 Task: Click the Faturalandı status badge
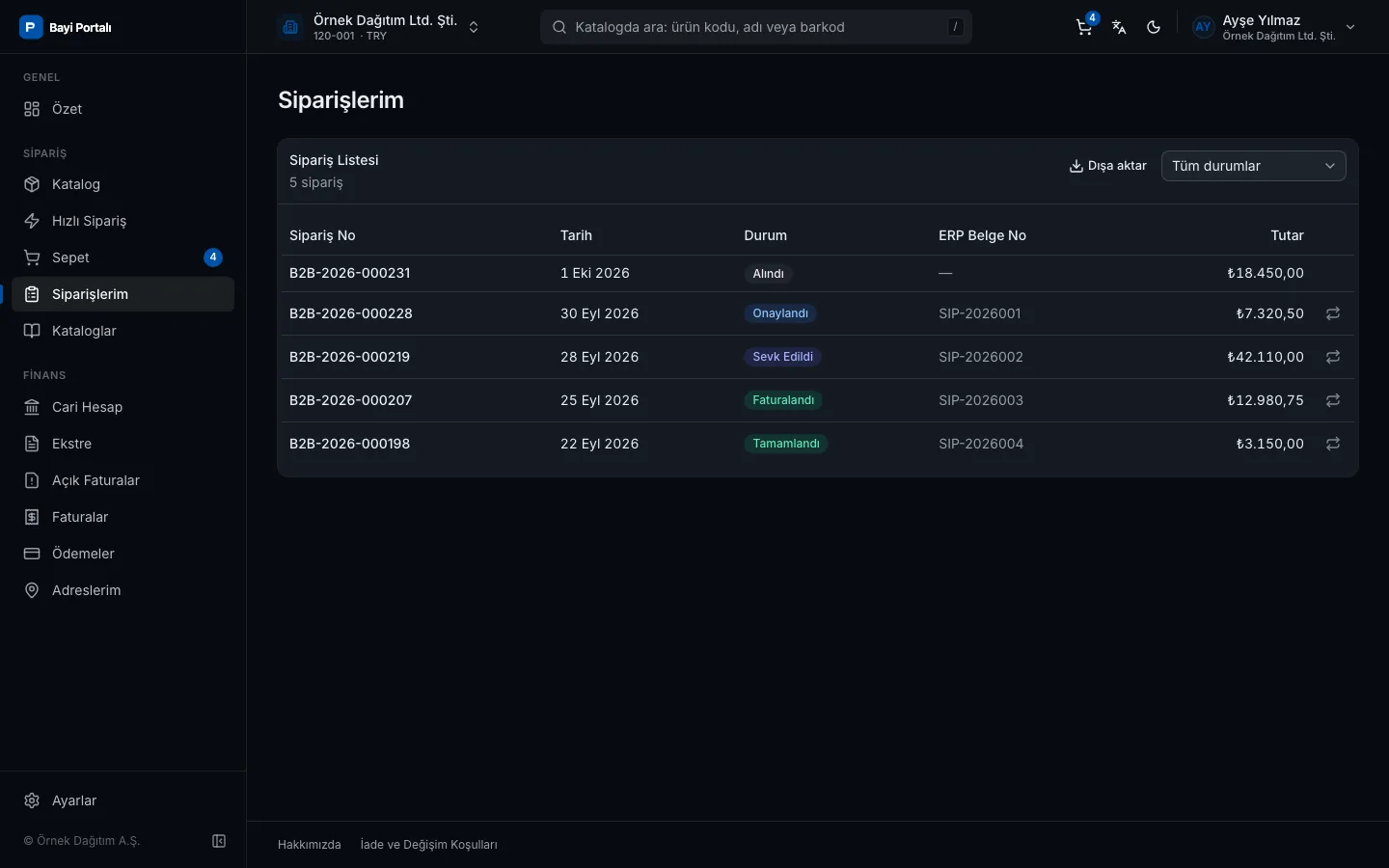click(783, 400)
